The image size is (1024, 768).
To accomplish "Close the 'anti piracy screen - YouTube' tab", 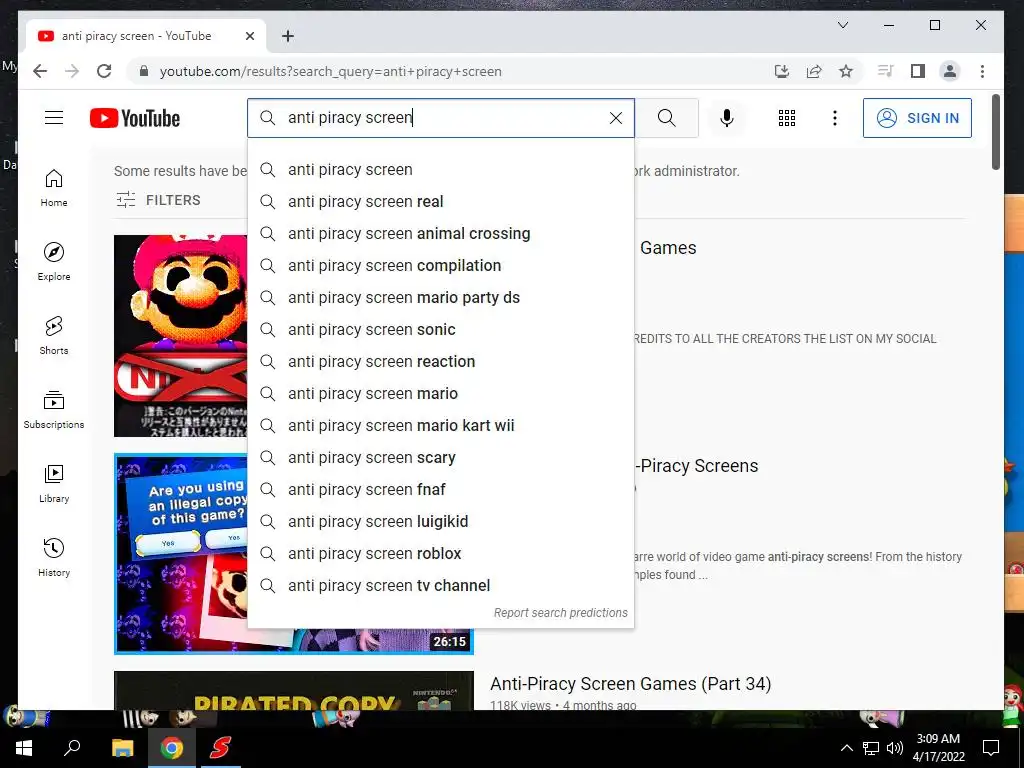I will (249, 36).
